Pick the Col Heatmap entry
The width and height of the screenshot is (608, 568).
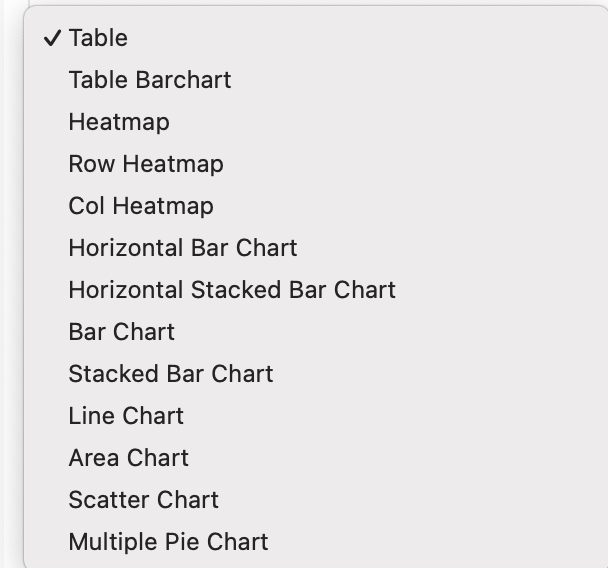(141, 206)
